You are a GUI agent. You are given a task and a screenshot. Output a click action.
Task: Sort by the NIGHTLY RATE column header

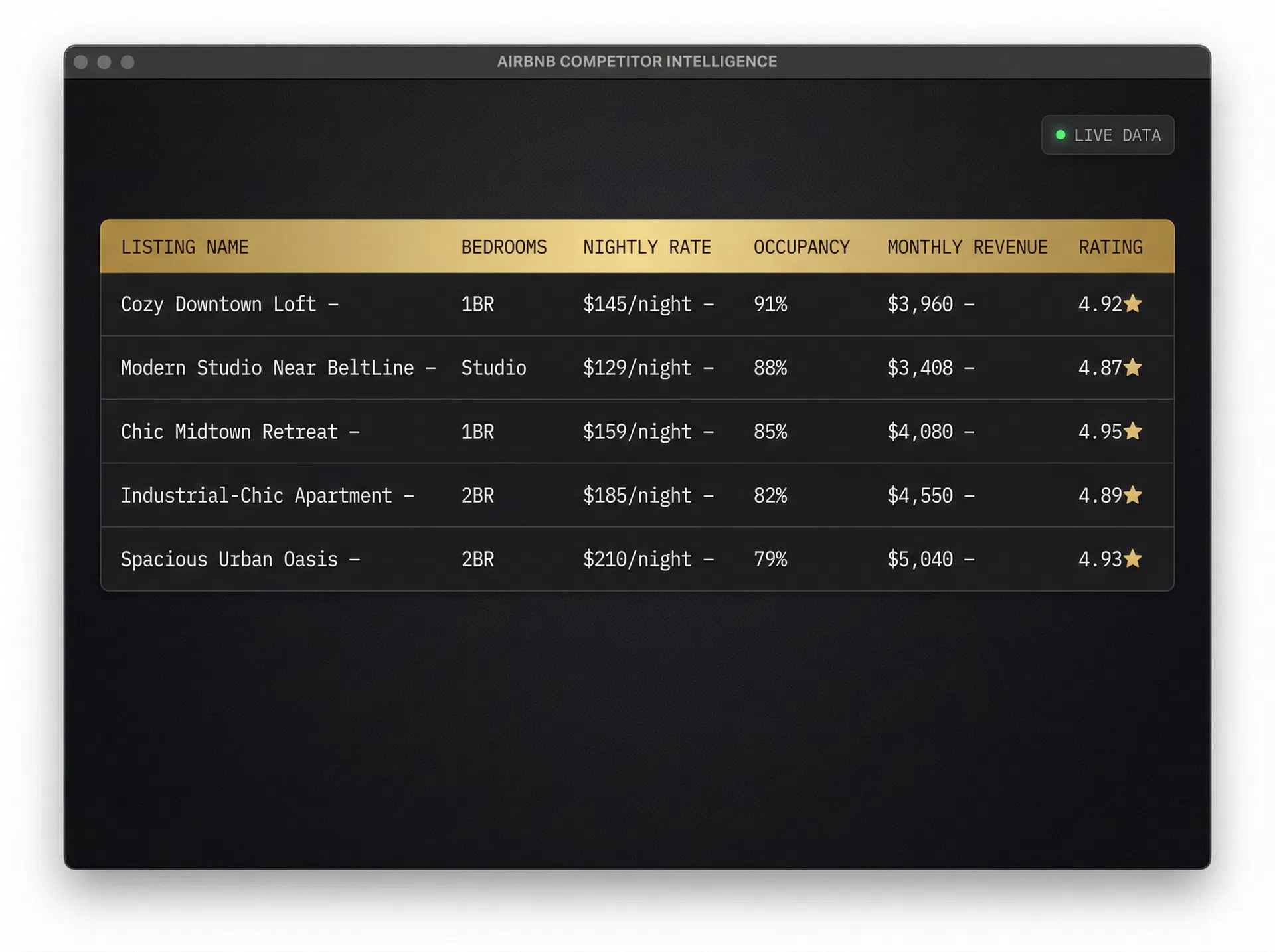647,246
